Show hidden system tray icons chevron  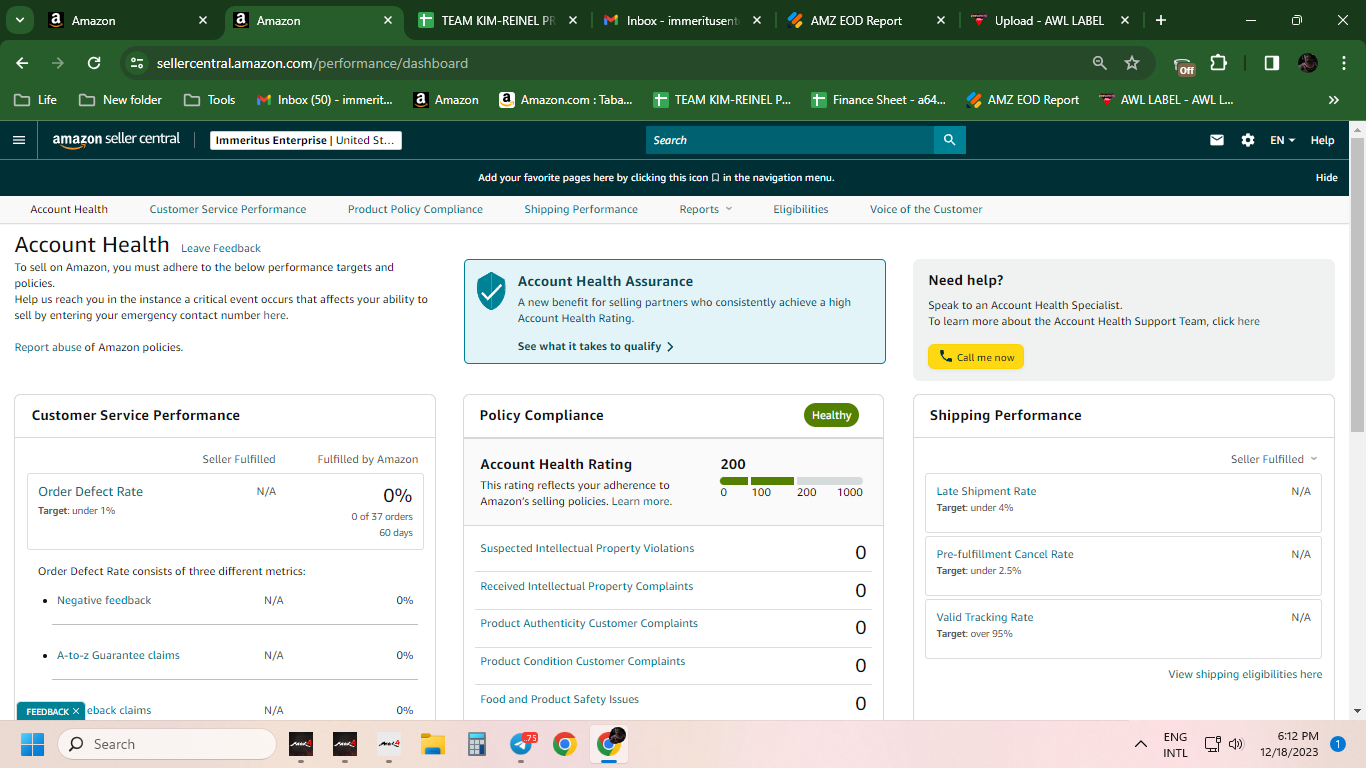point(1140,744)
